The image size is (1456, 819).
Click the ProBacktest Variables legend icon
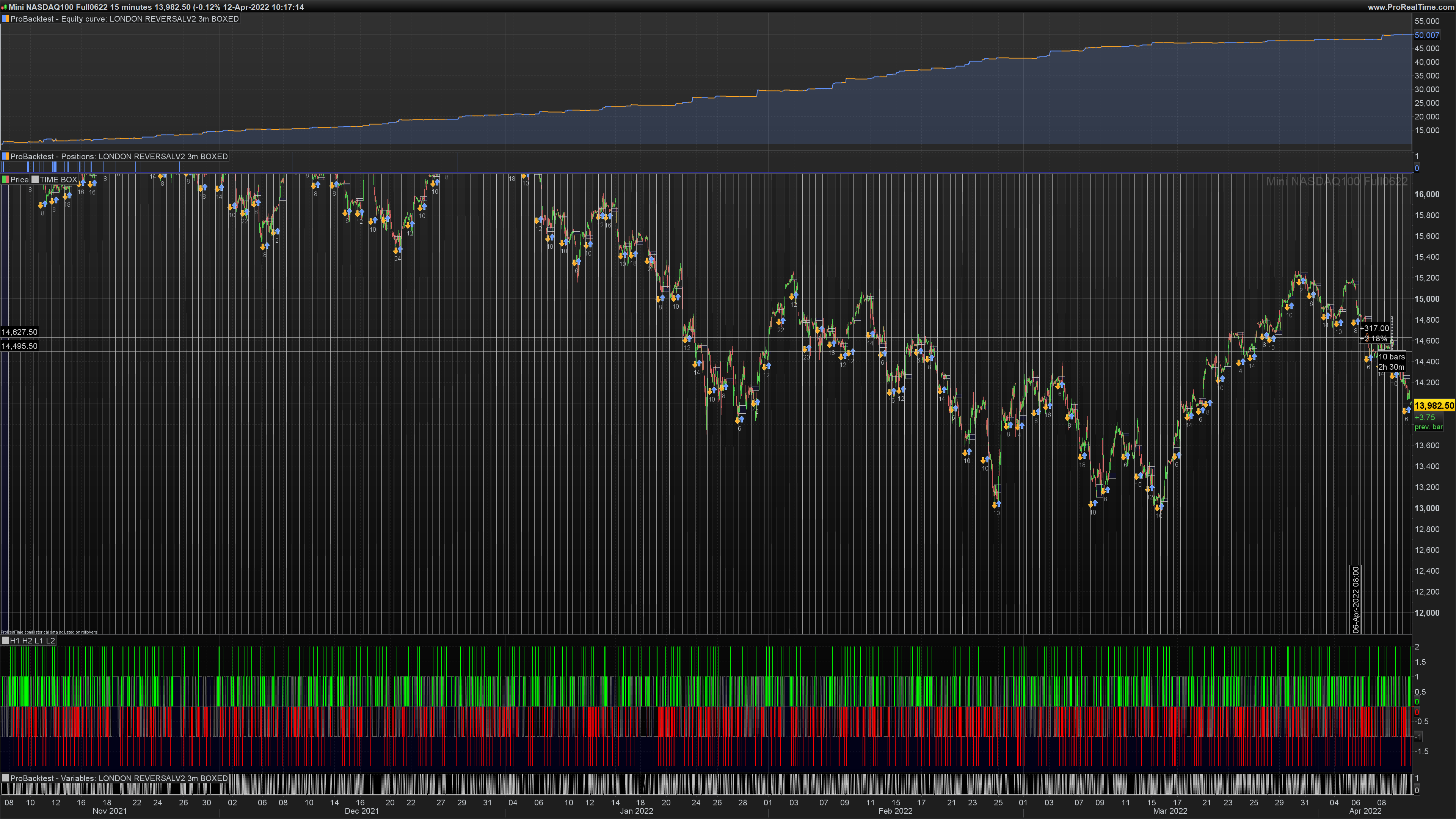click(5, 778)
